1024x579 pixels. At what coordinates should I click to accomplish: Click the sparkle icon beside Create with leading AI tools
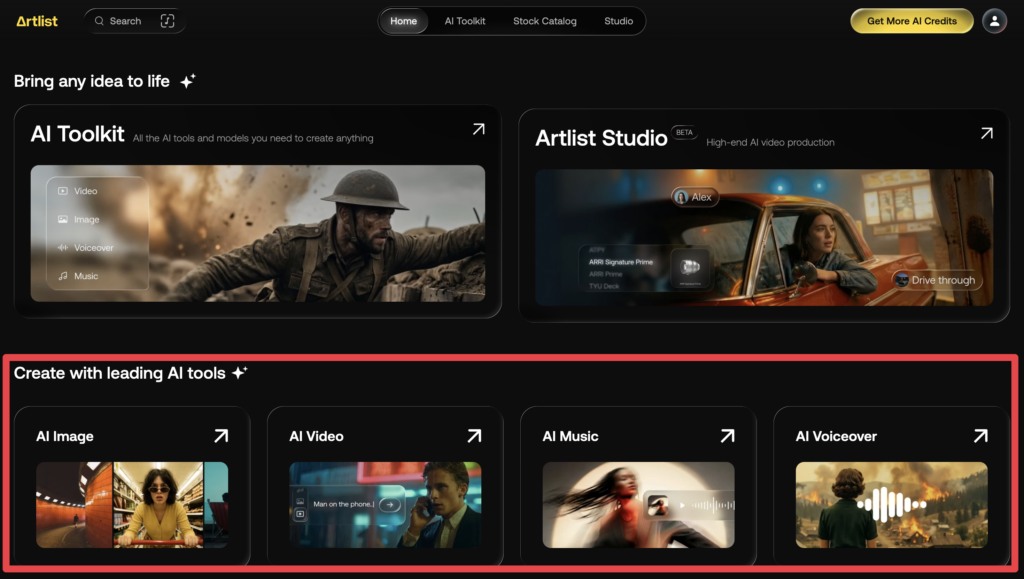240,373
